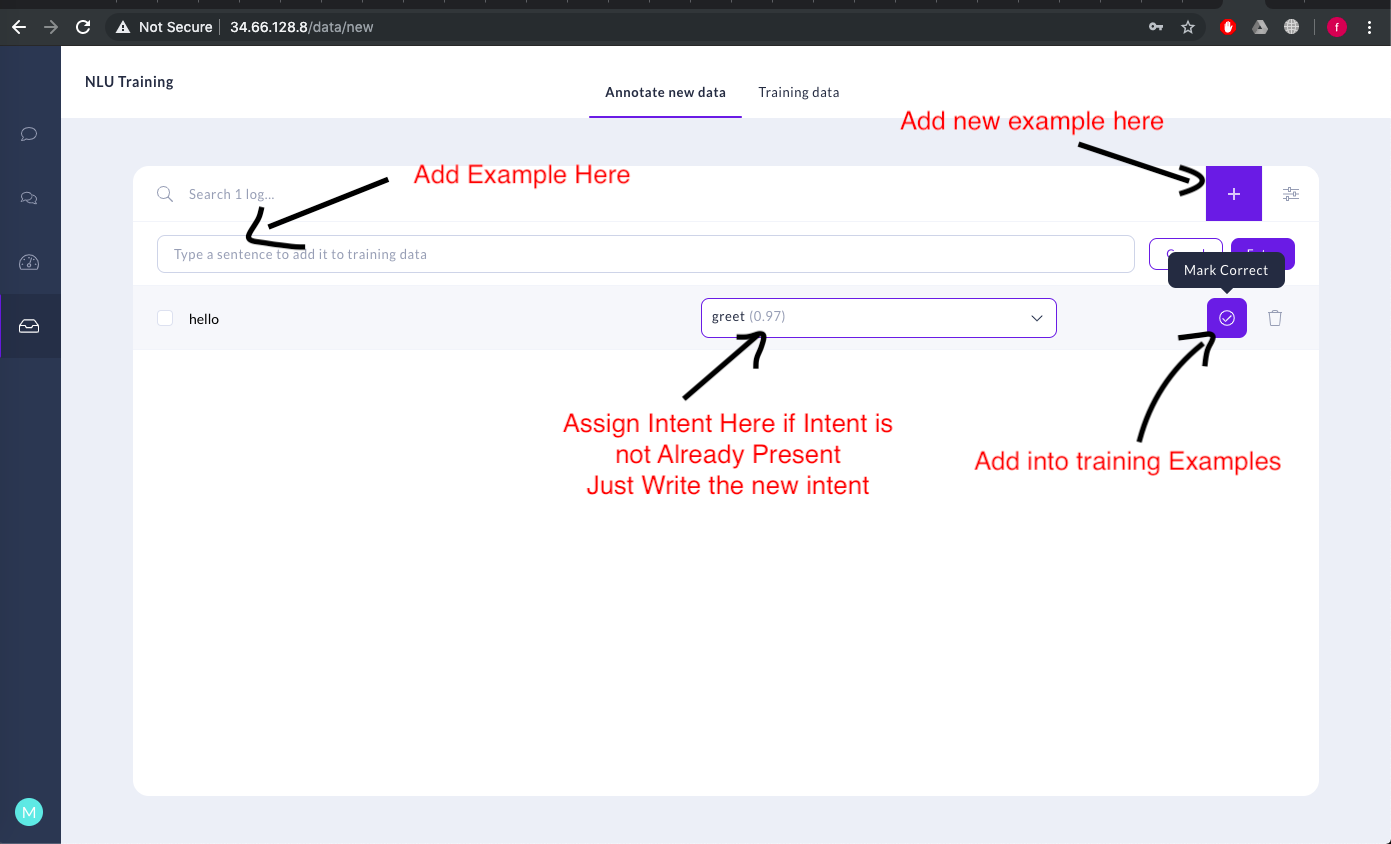Select the Annotate new data tab
The height and width of the screenshot is (844, 1391).
[665, 92]
